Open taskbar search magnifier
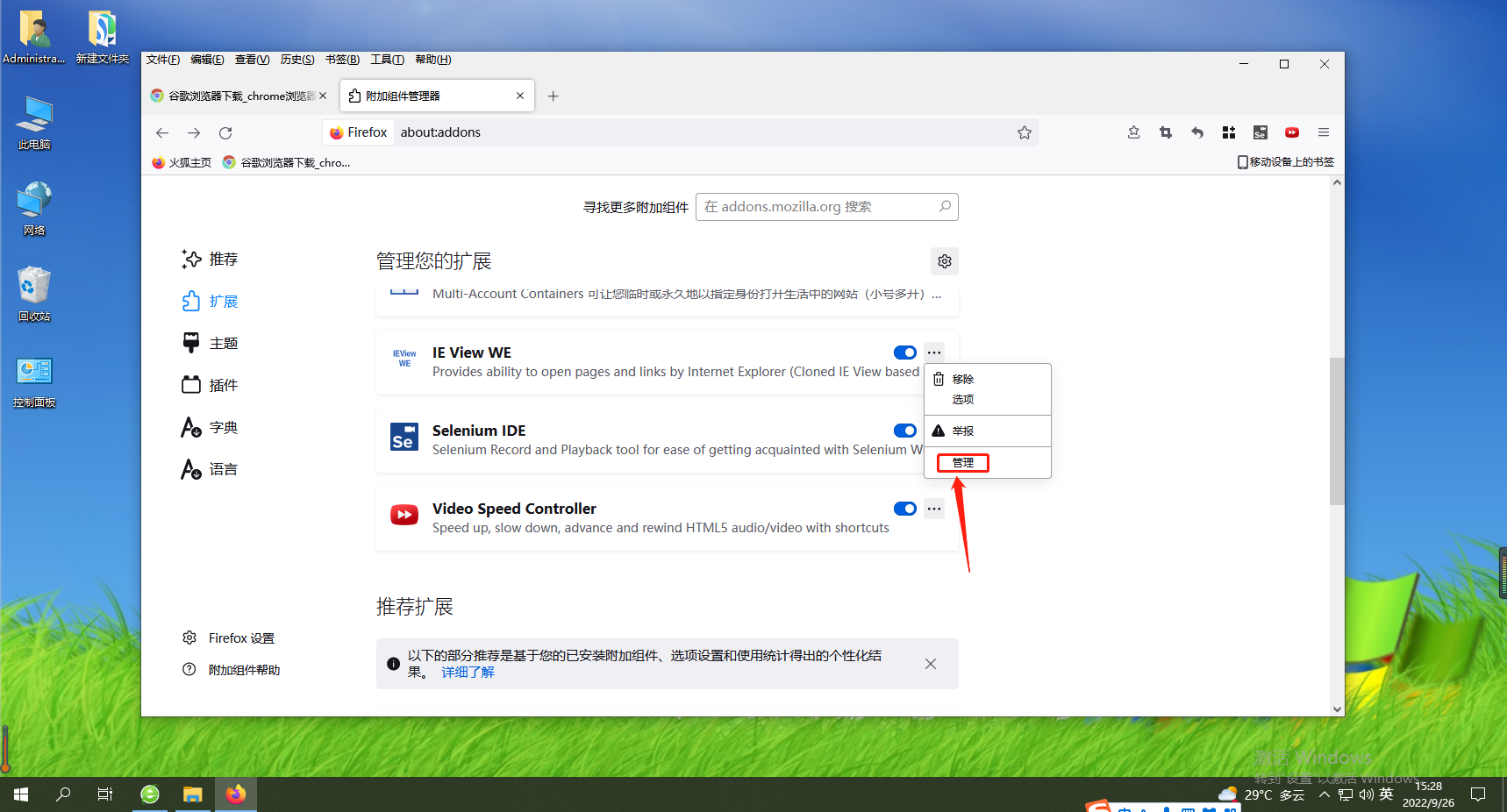The image size is (1507, 812). click(x=63, y=794)
